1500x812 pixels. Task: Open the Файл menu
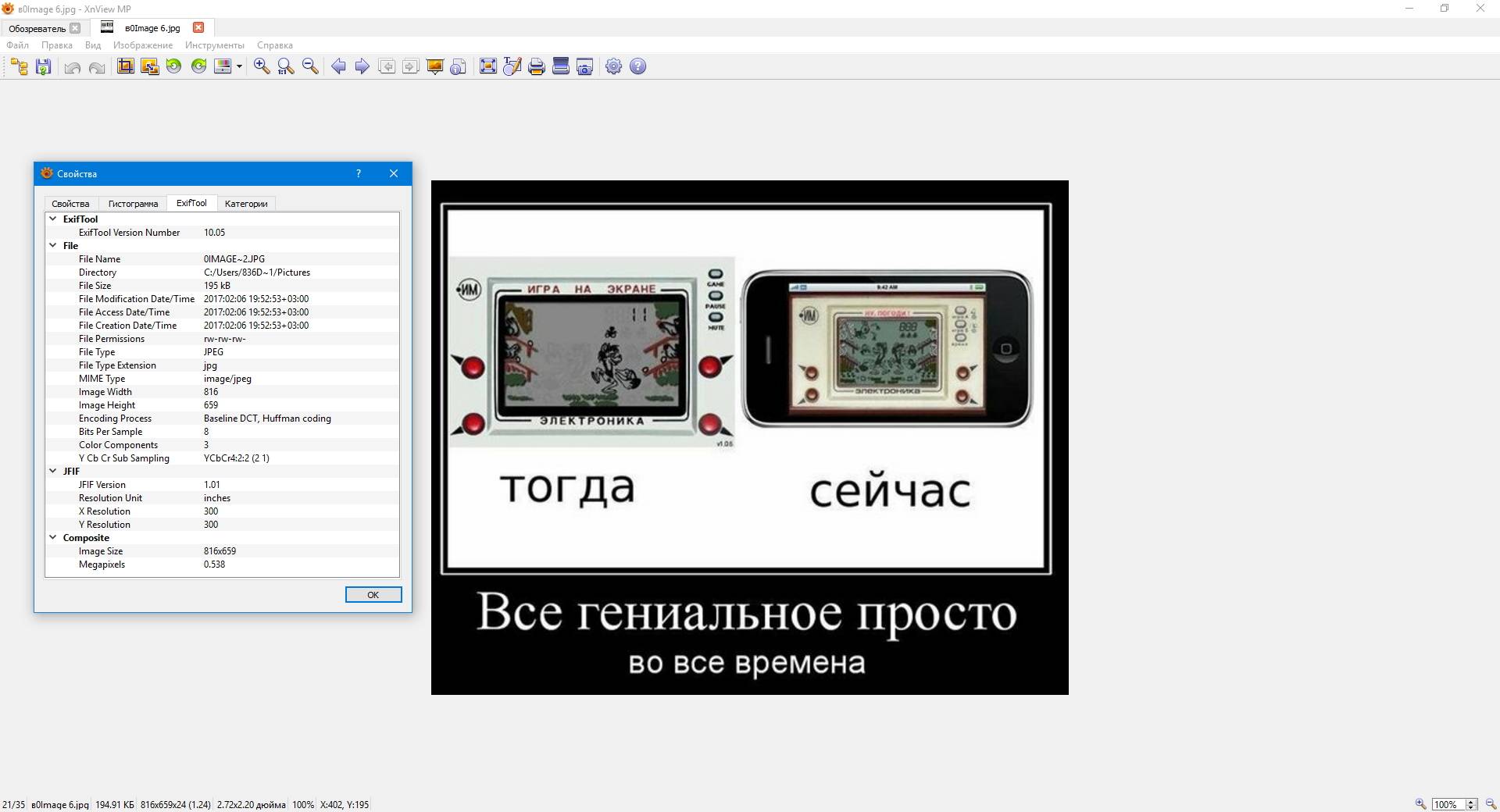[17, 45]
